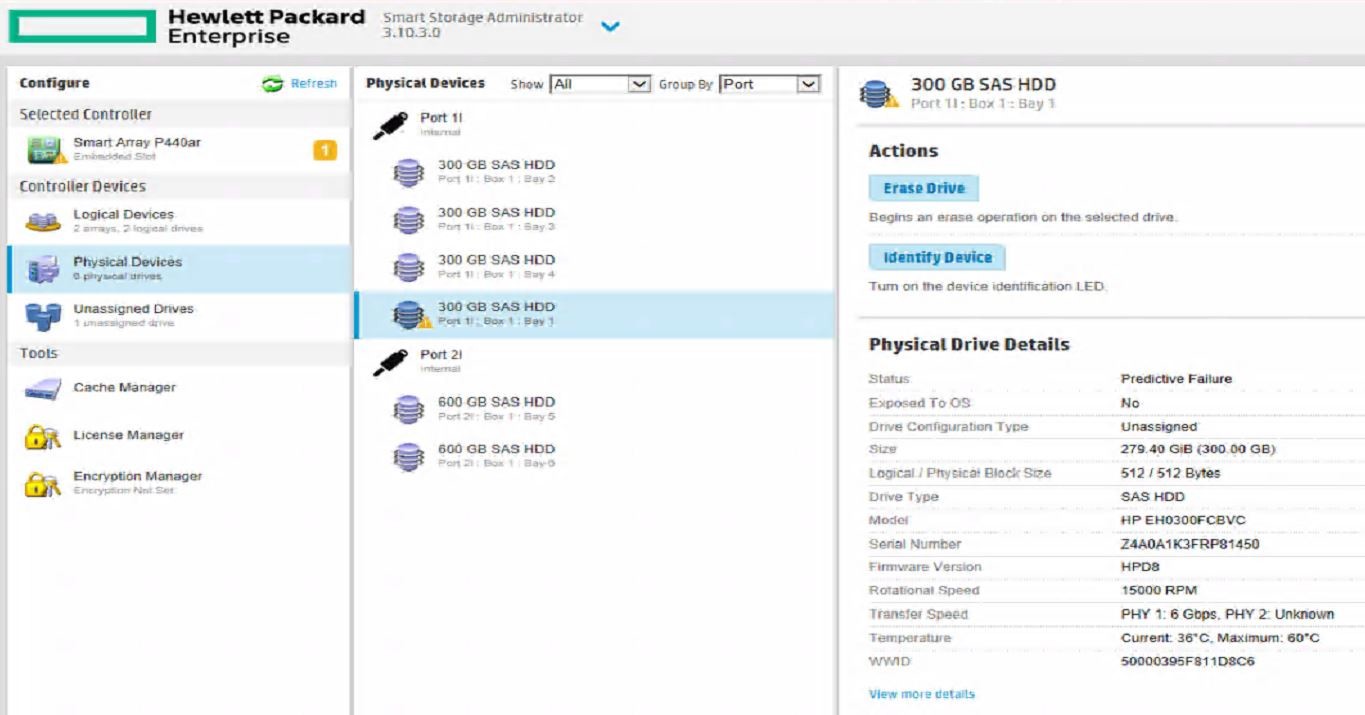The height and width of the screenshot is (715, 1365).
Task: Click the 15000 RPM rotational speed value
Action: click(1159, 591)
